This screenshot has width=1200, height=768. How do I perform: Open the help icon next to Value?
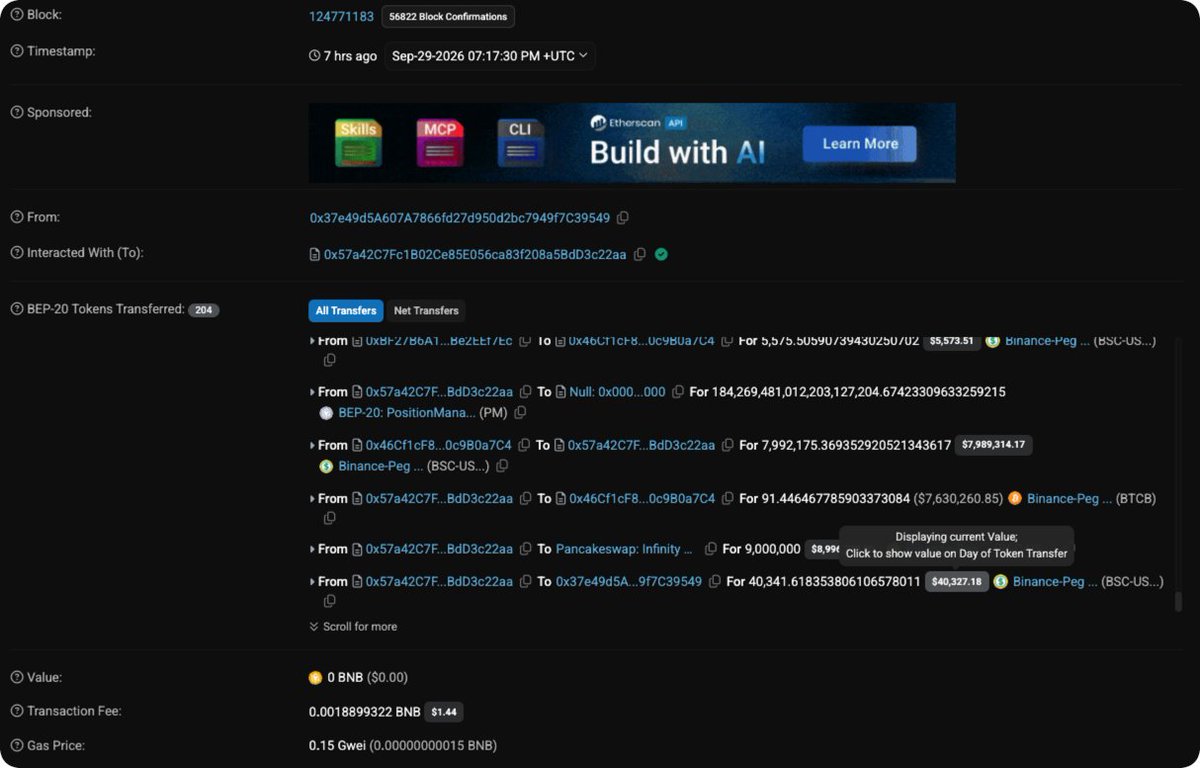17,677
